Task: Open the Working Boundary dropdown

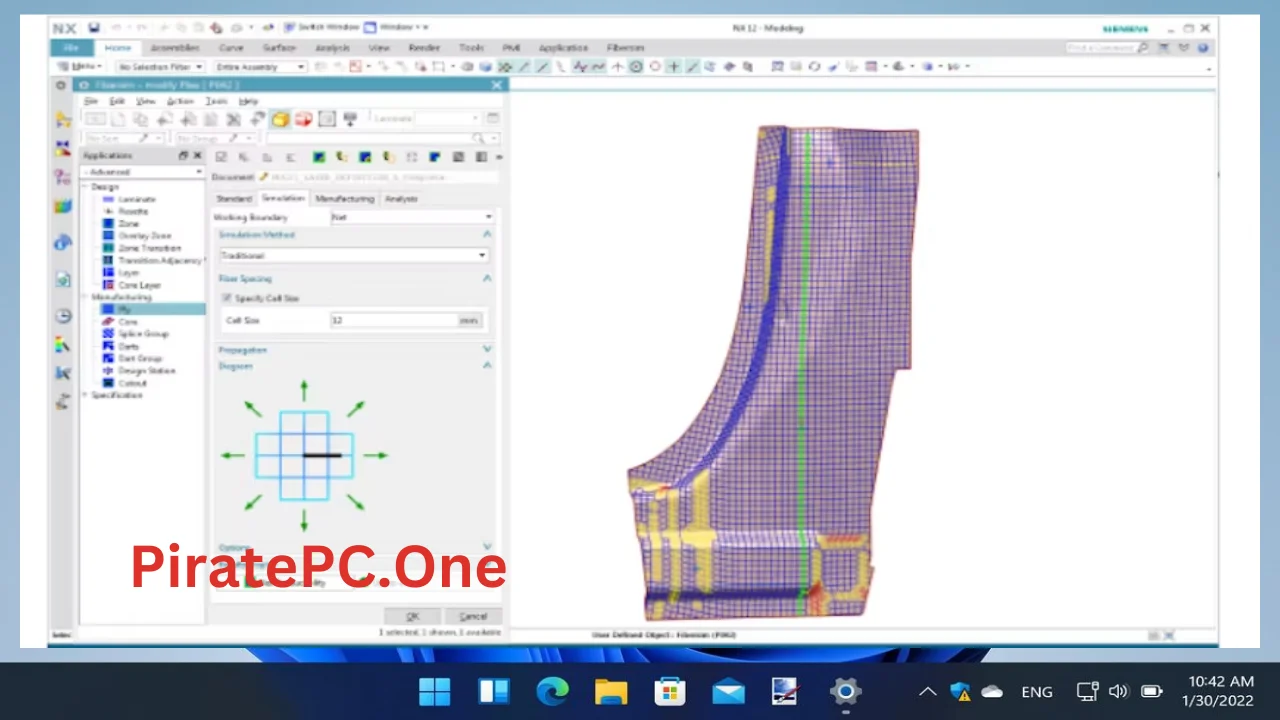Action: (412, 217)
